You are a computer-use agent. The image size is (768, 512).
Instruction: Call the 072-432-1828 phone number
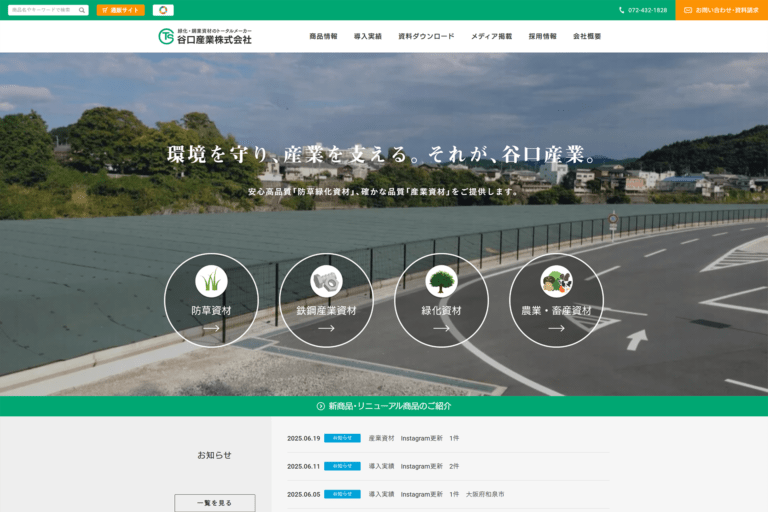642,10
